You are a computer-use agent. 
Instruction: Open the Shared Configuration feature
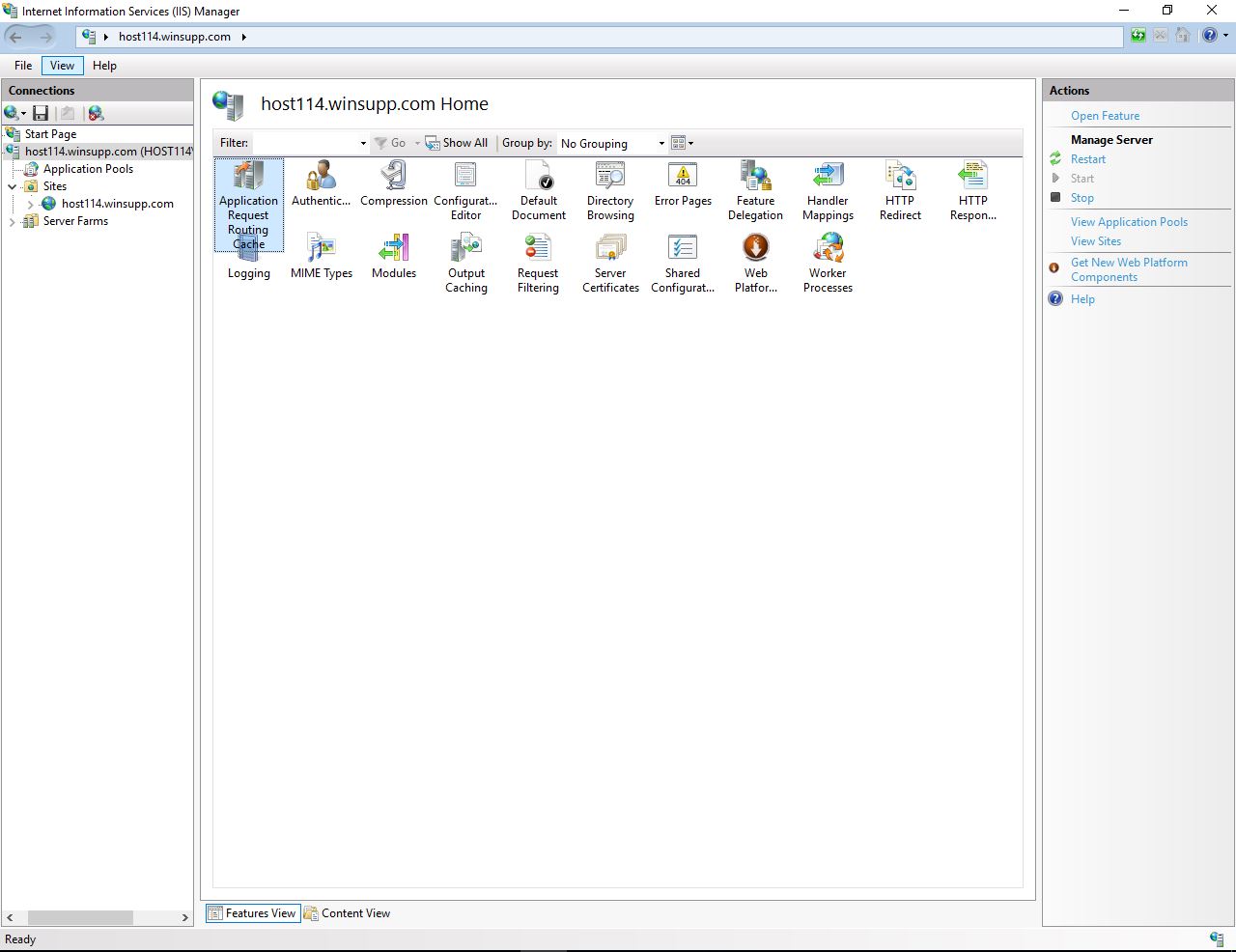click(x=683, y=264)
